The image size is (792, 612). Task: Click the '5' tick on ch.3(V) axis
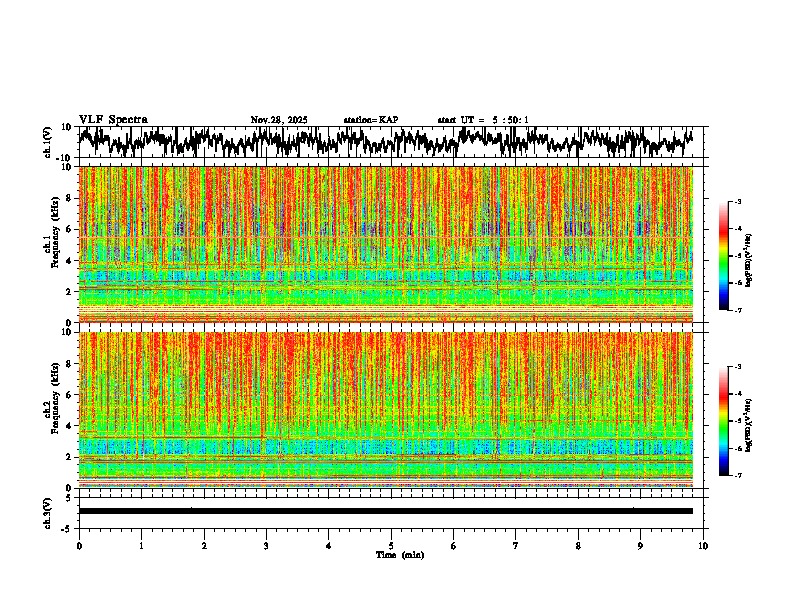click(70, 498)
